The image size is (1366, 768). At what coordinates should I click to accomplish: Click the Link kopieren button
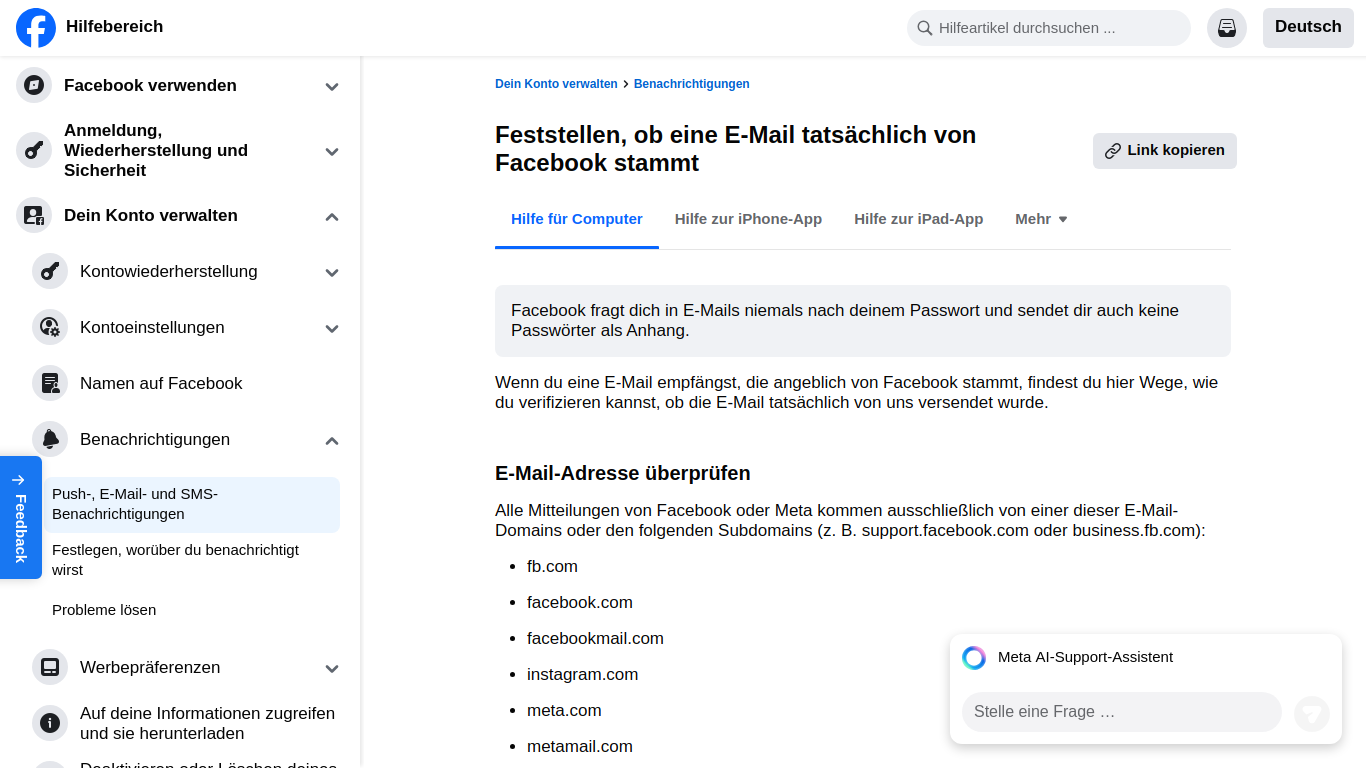click(x=1165, y=151)
